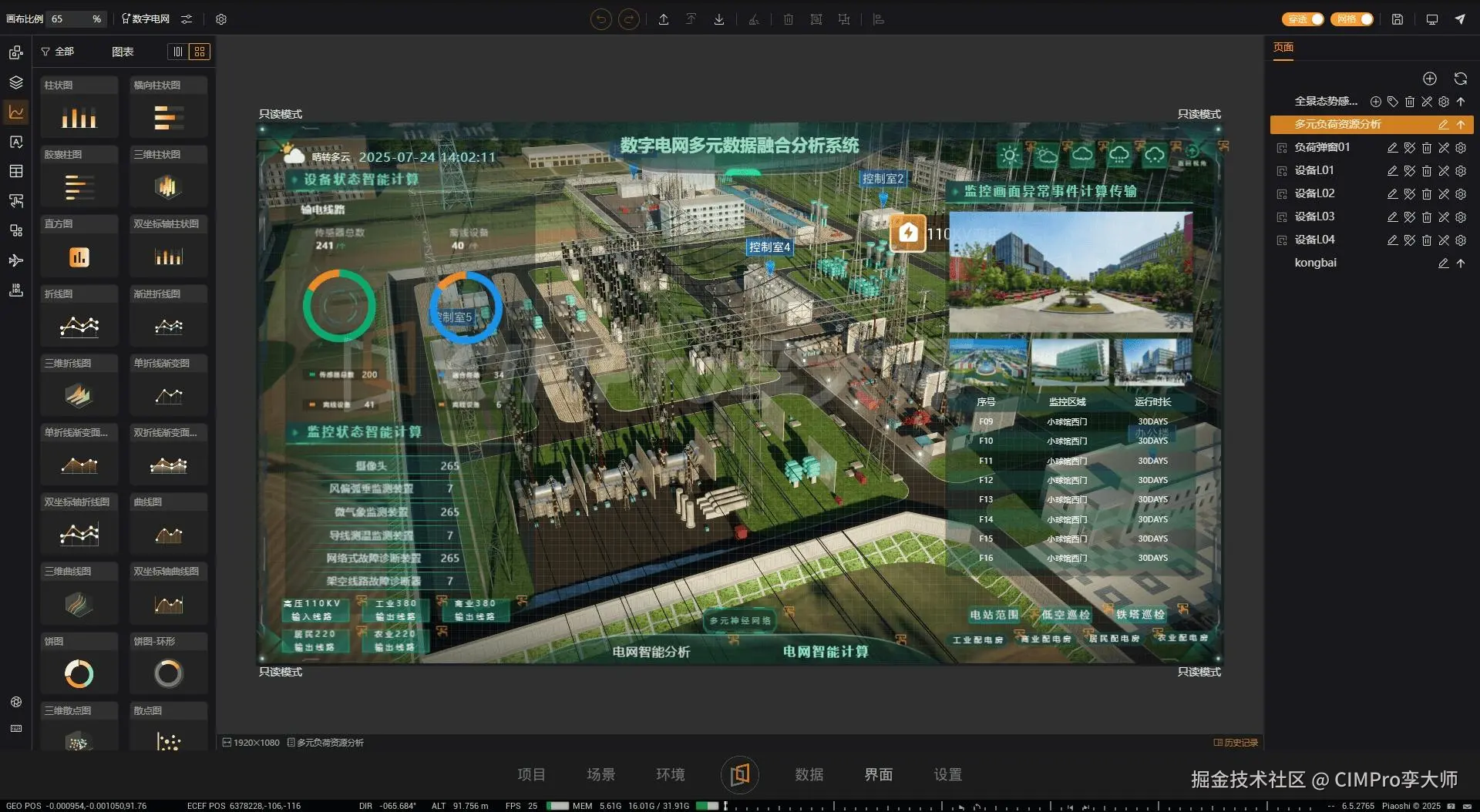Click the keyboard icon at sidebar bottom
Image resolution: width=1480 pixels, height=812 pixels.
point(16,728)
